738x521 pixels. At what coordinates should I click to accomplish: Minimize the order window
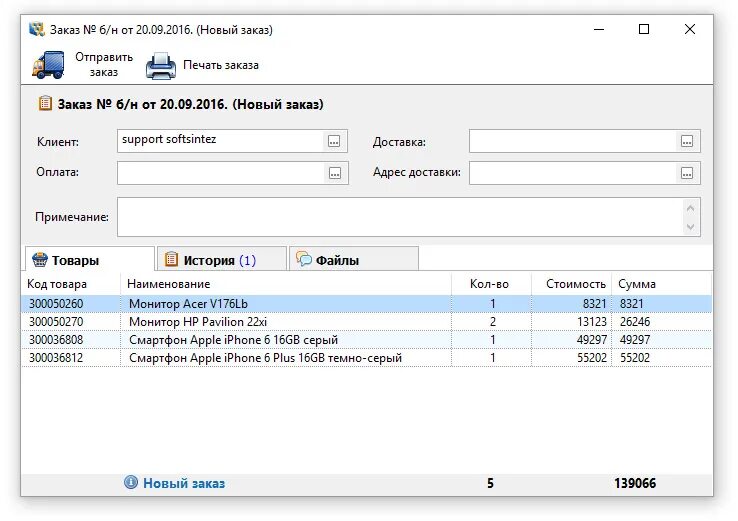coord(599,29)
